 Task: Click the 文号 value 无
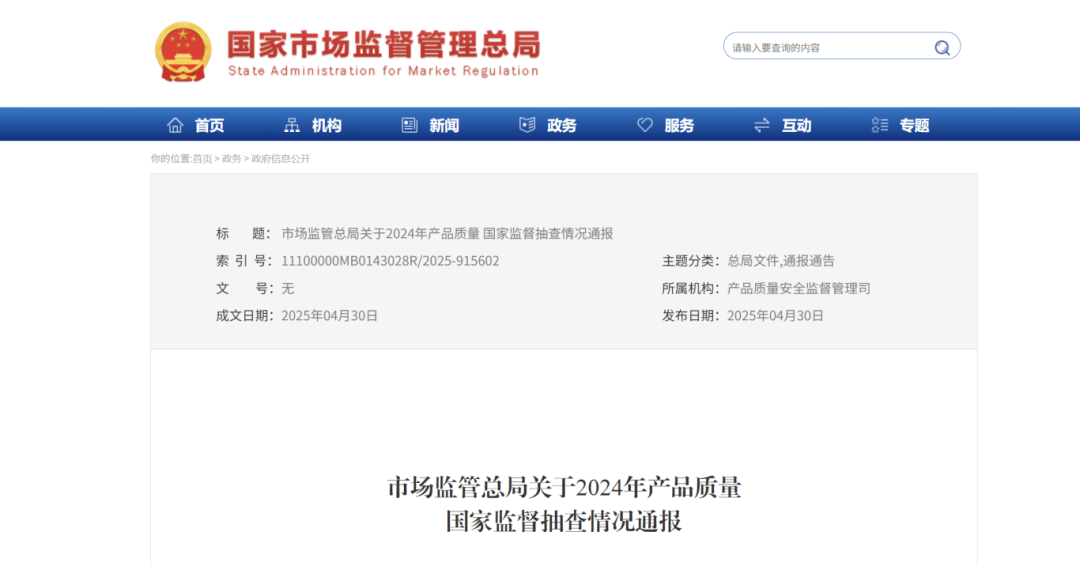click(288, 289)
